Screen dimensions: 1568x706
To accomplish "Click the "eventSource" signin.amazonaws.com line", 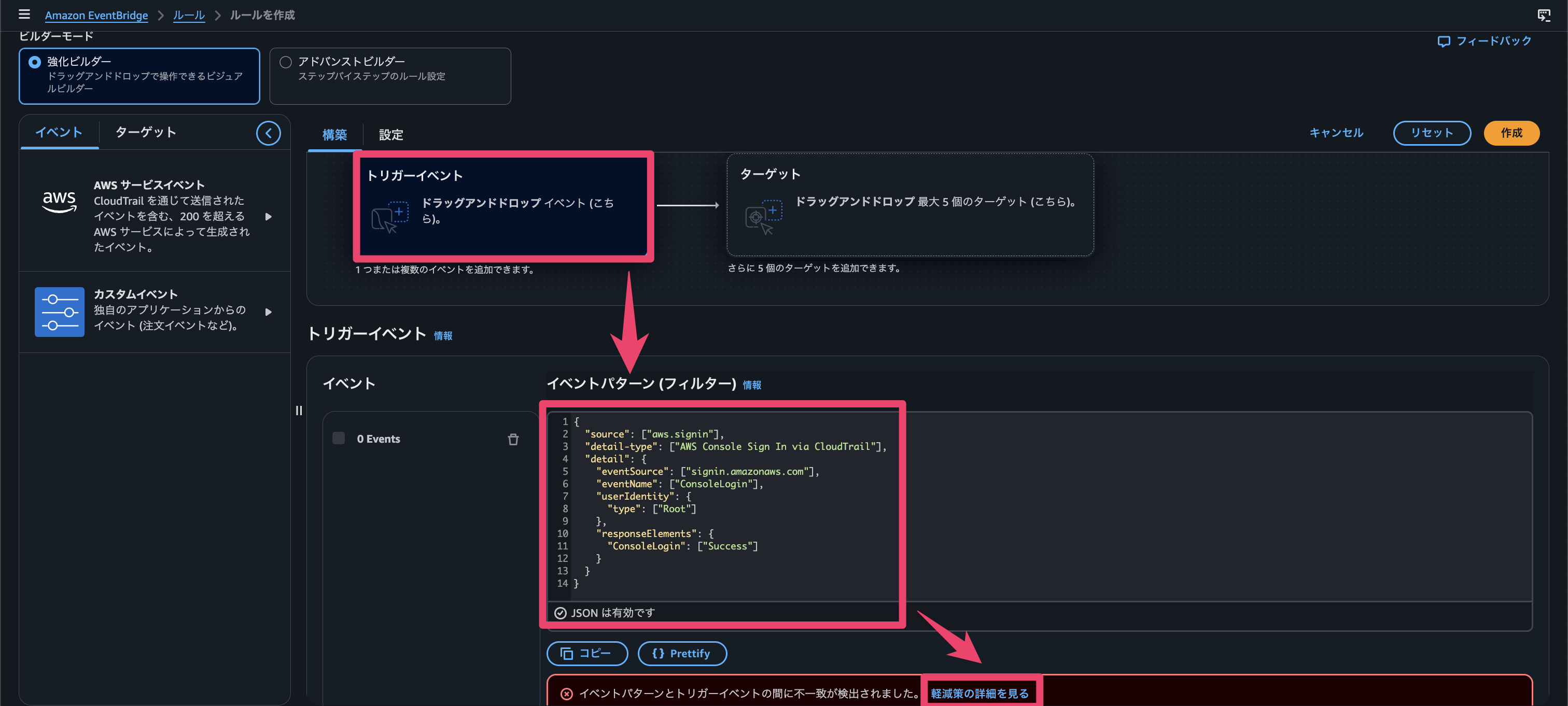I will coord(707,472).
